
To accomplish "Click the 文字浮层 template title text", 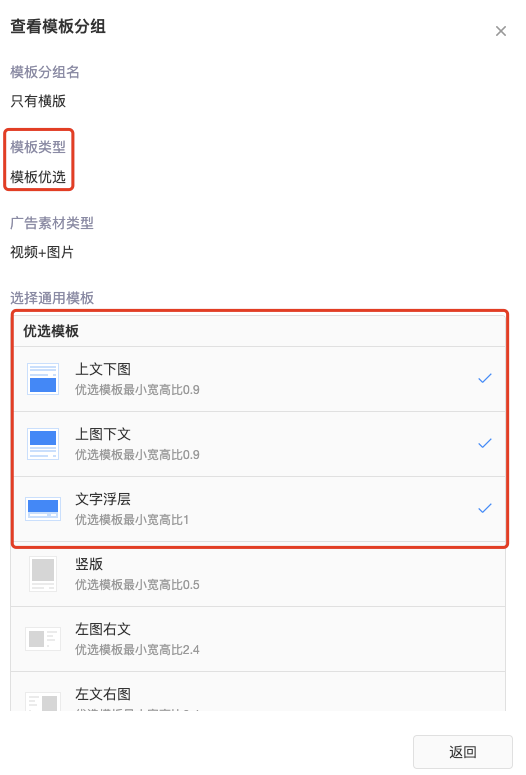I will coord(103,499).
